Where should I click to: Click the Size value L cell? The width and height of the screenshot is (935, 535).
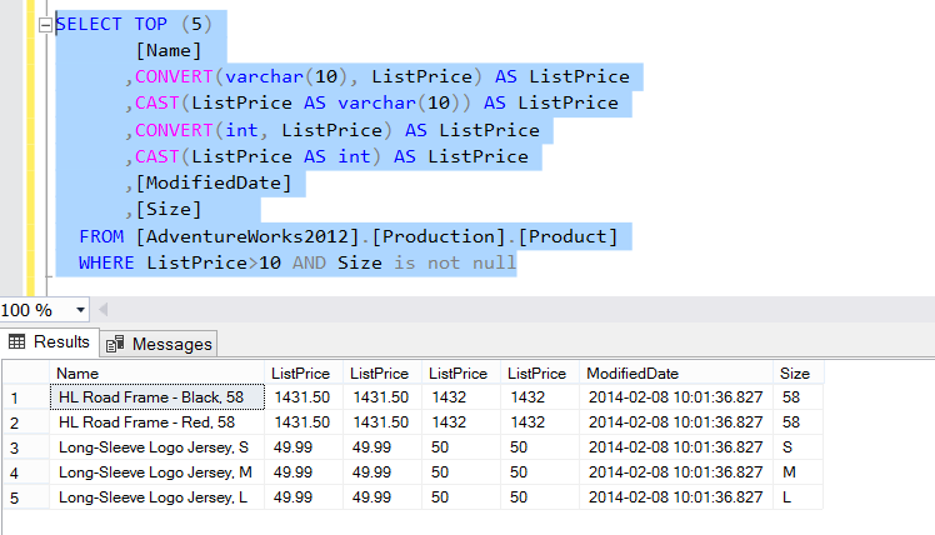pyautogui.click(x=798, y=497)
